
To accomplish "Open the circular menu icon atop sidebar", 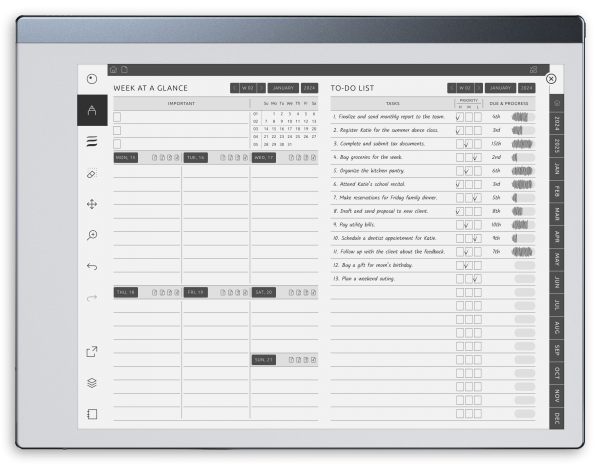I will 92,79.
